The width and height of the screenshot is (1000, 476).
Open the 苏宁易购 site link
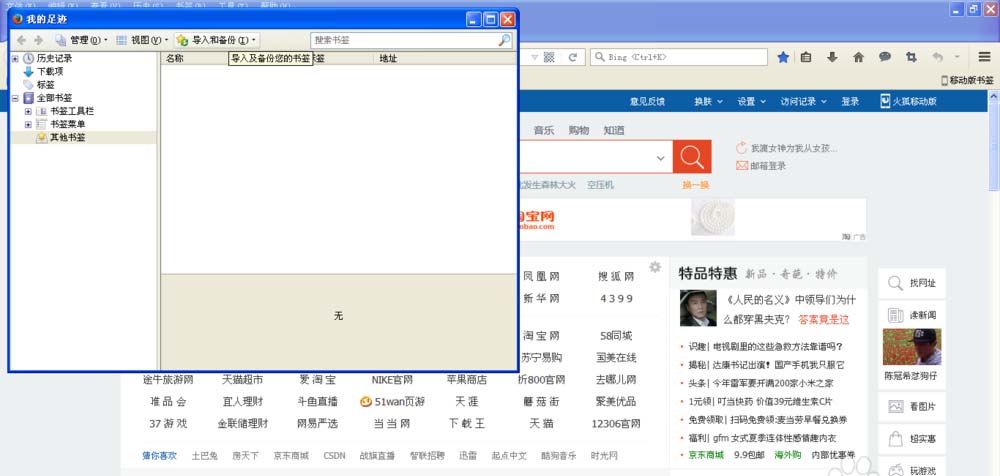[541, 357]
